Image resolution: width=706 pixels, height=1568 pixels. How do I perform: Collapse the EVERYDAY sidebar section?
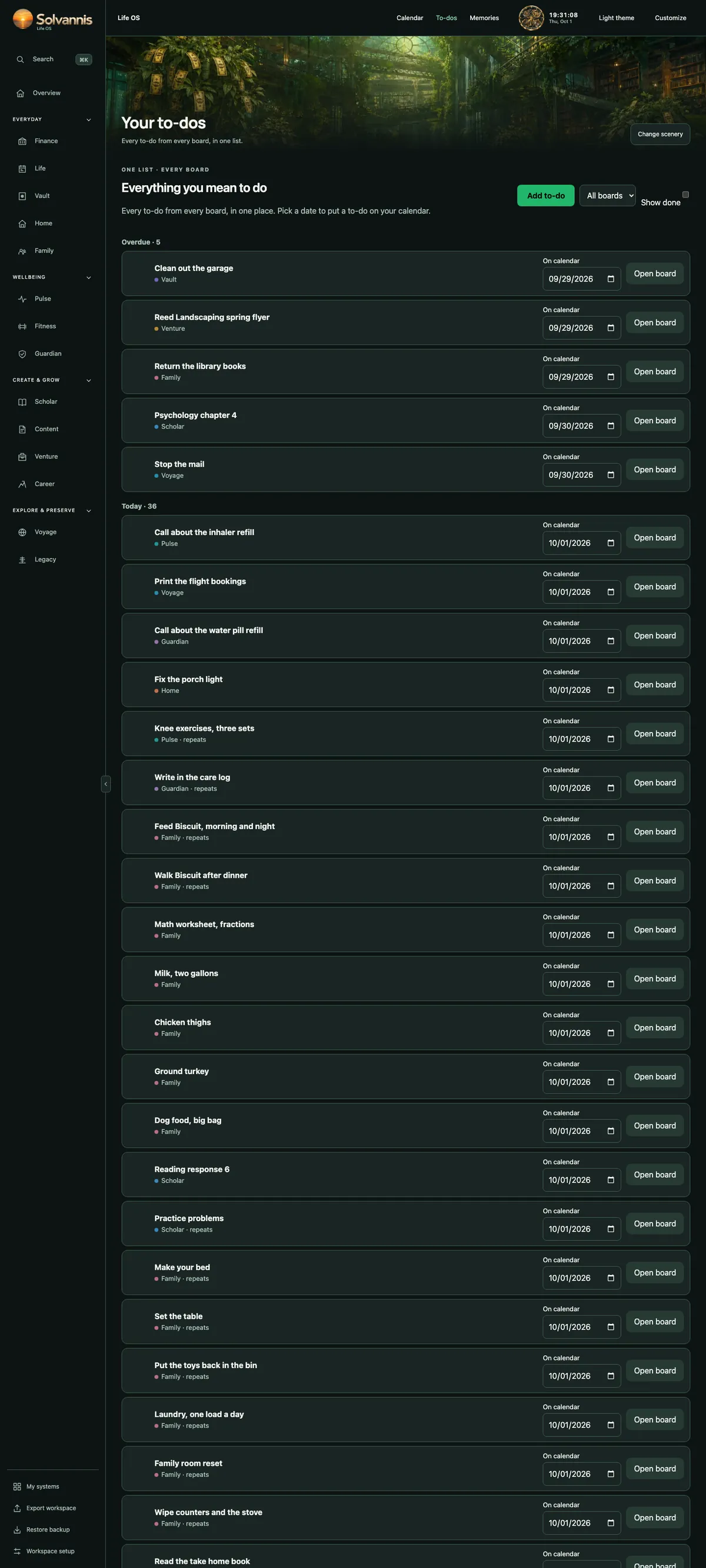click(x=88, y=120)
